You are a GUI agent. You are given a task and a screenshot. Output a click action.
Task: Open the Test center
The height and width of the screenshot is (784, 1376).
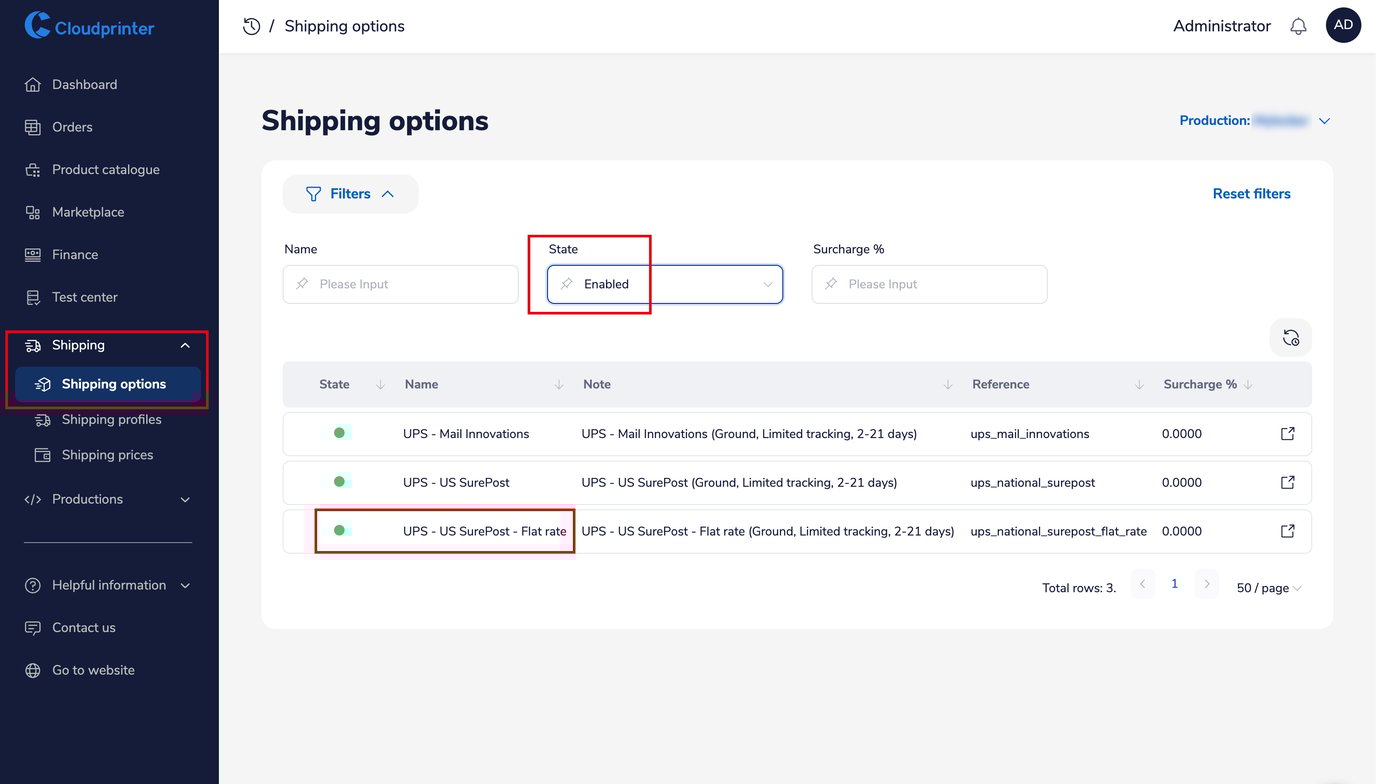click(x=84, y=296)
